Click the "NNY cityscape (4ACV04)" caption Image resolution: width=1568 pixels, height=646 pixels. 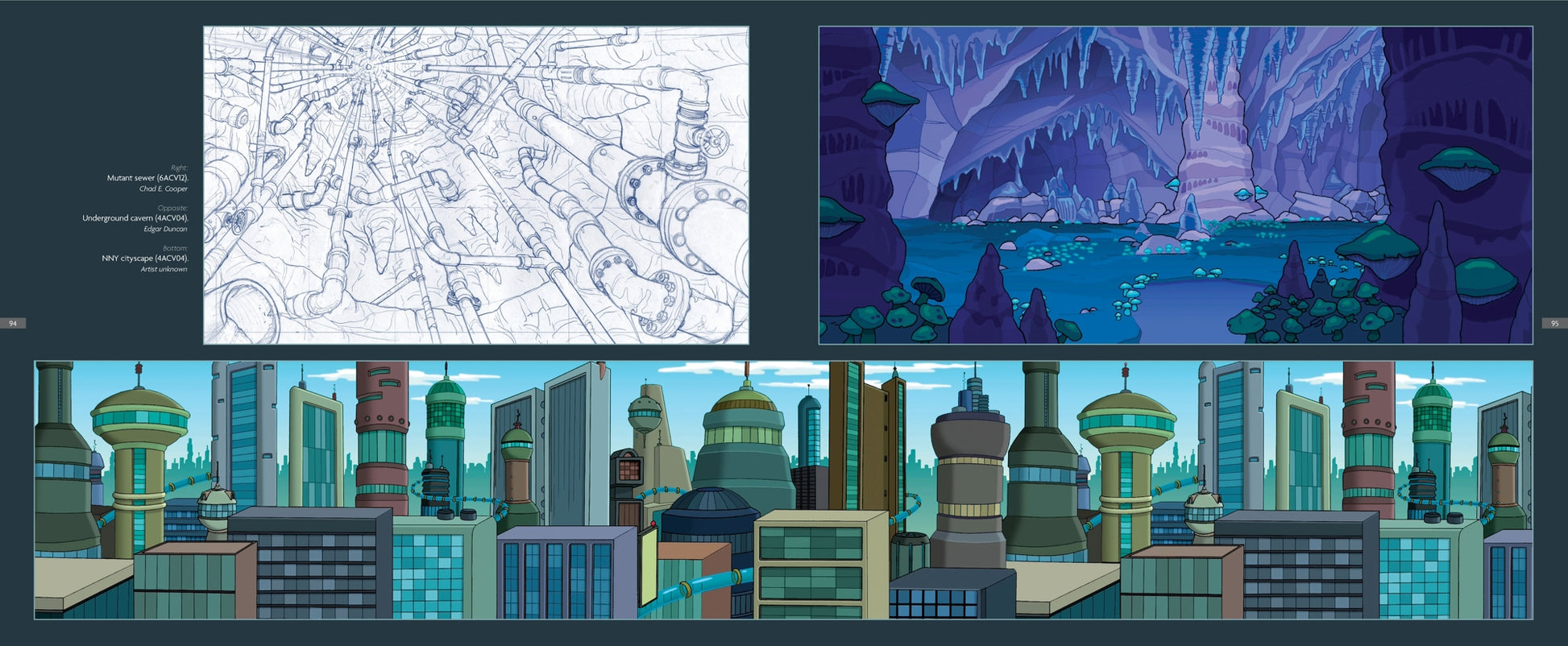(x=144, y=259)
